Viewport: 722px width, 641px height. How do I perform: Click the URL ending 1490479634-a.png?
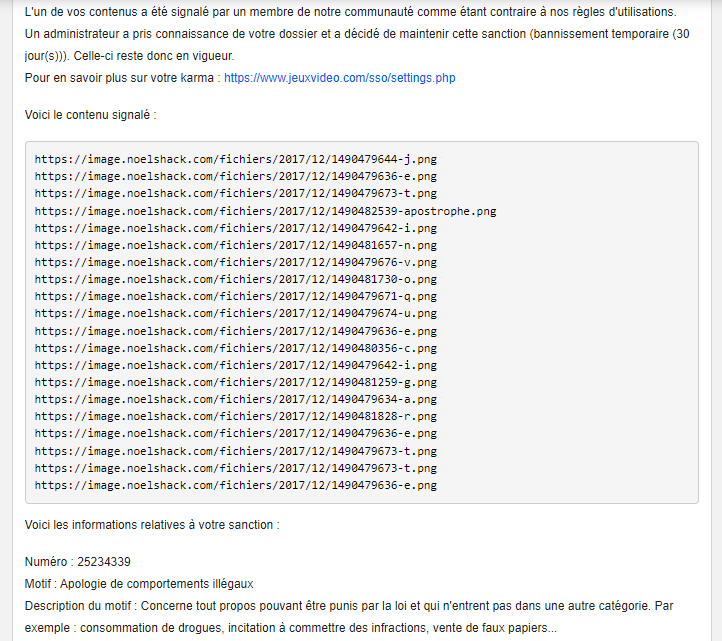[x=236, y=399]
